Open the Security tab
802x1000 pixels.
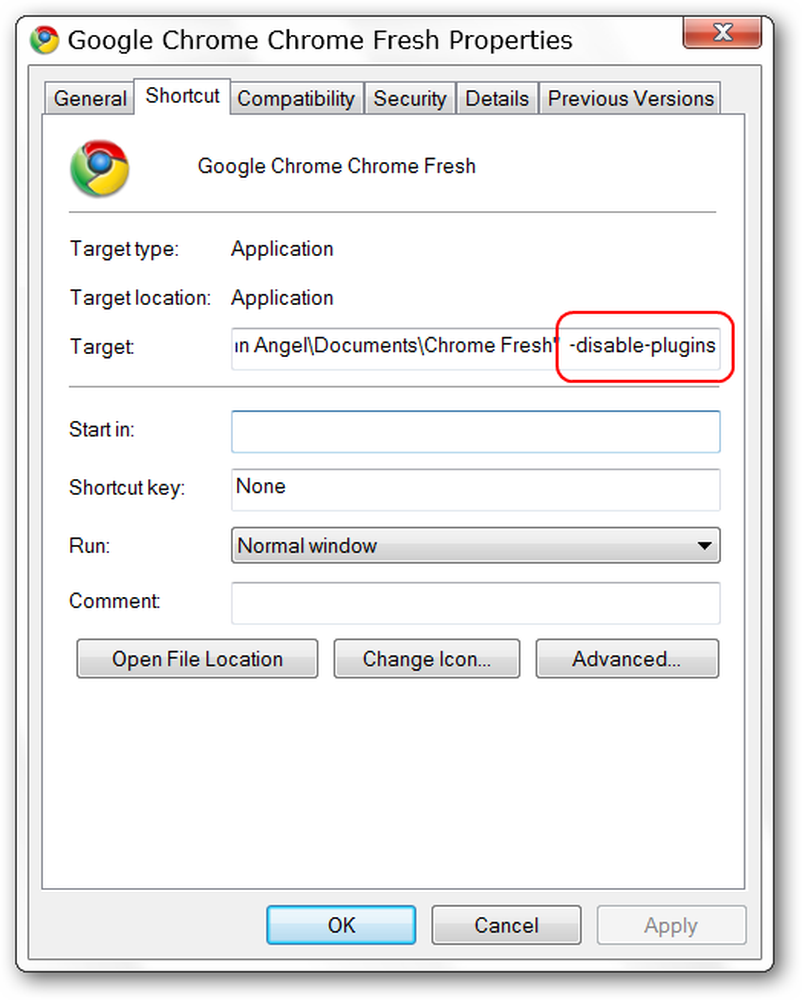coord(410,99)
